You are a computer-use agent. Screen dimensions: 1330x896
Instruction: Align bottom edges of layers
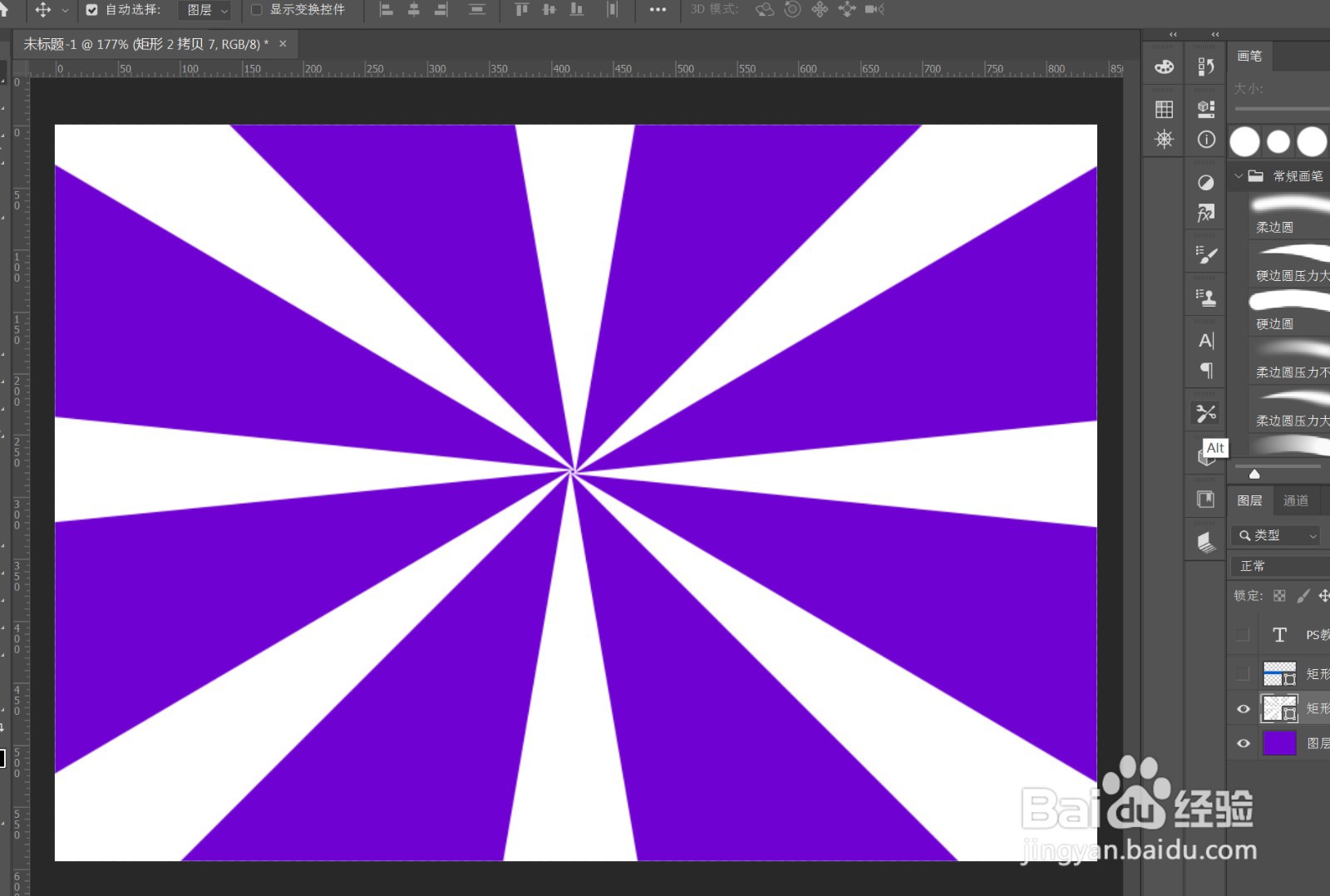tap(577, 10)
